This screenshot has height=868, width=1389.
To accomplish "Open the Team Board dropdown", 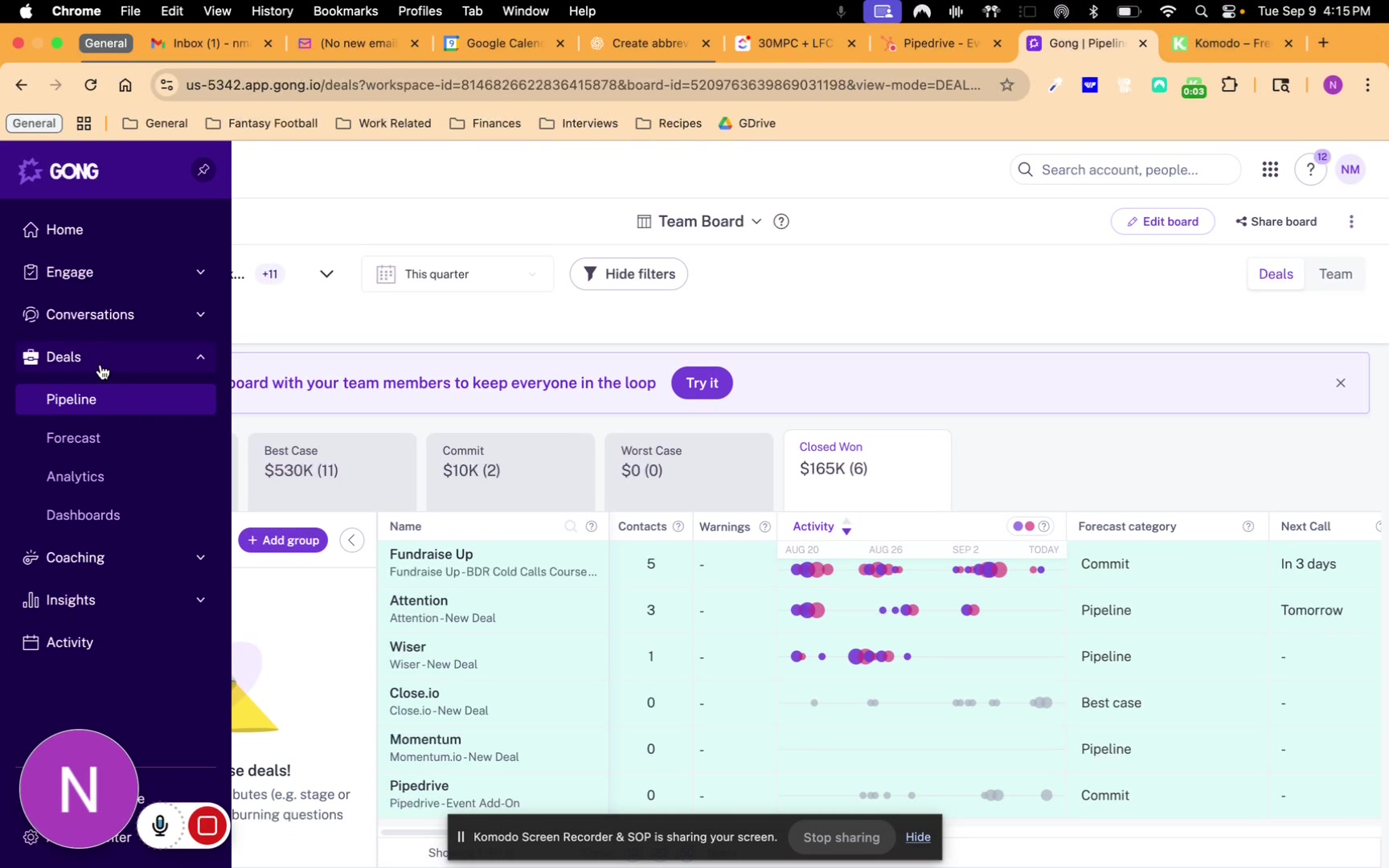I will coord(699,221).
